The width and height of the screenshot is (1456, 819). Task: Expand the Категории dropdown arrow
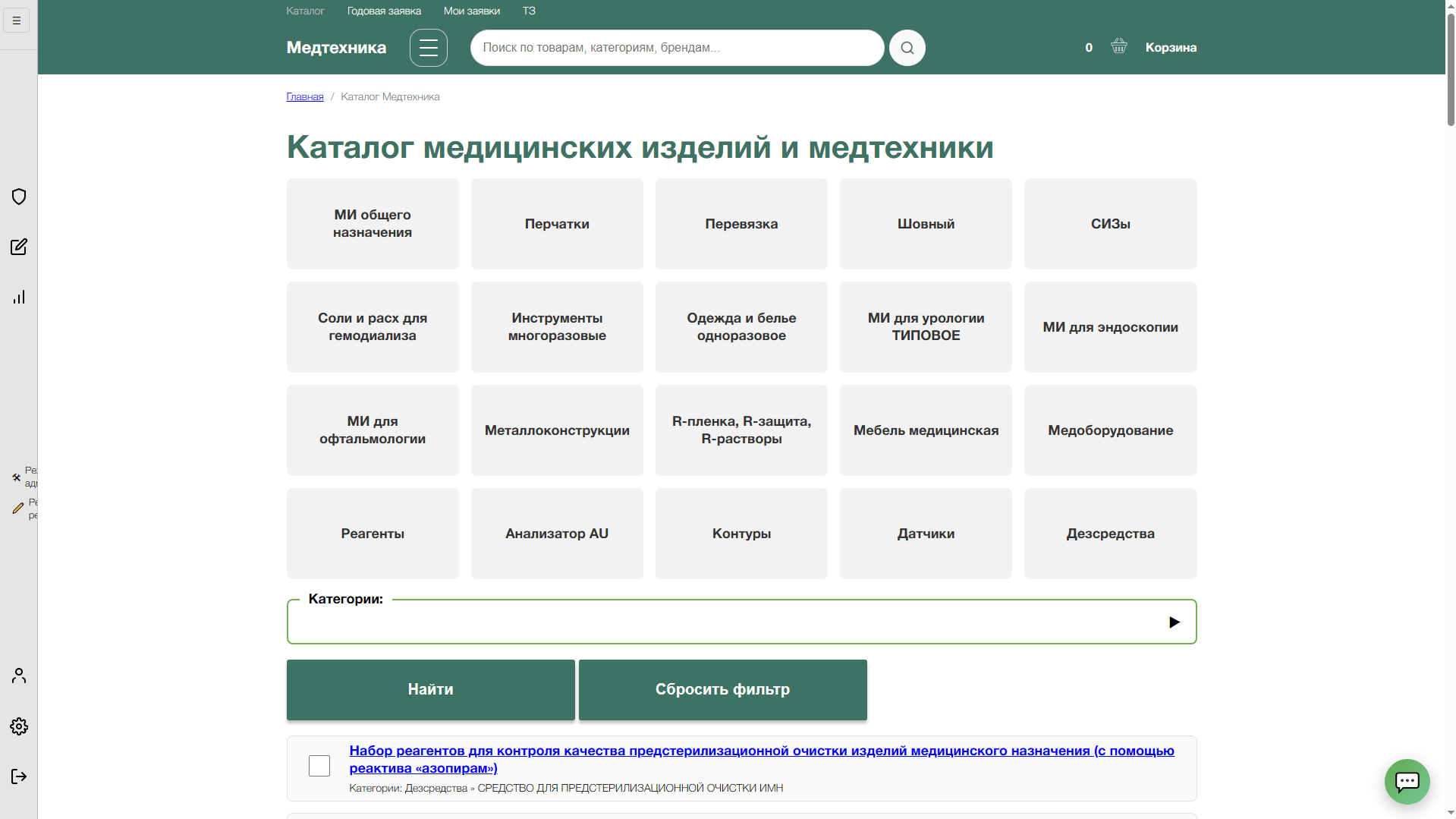pos(1174,622)
